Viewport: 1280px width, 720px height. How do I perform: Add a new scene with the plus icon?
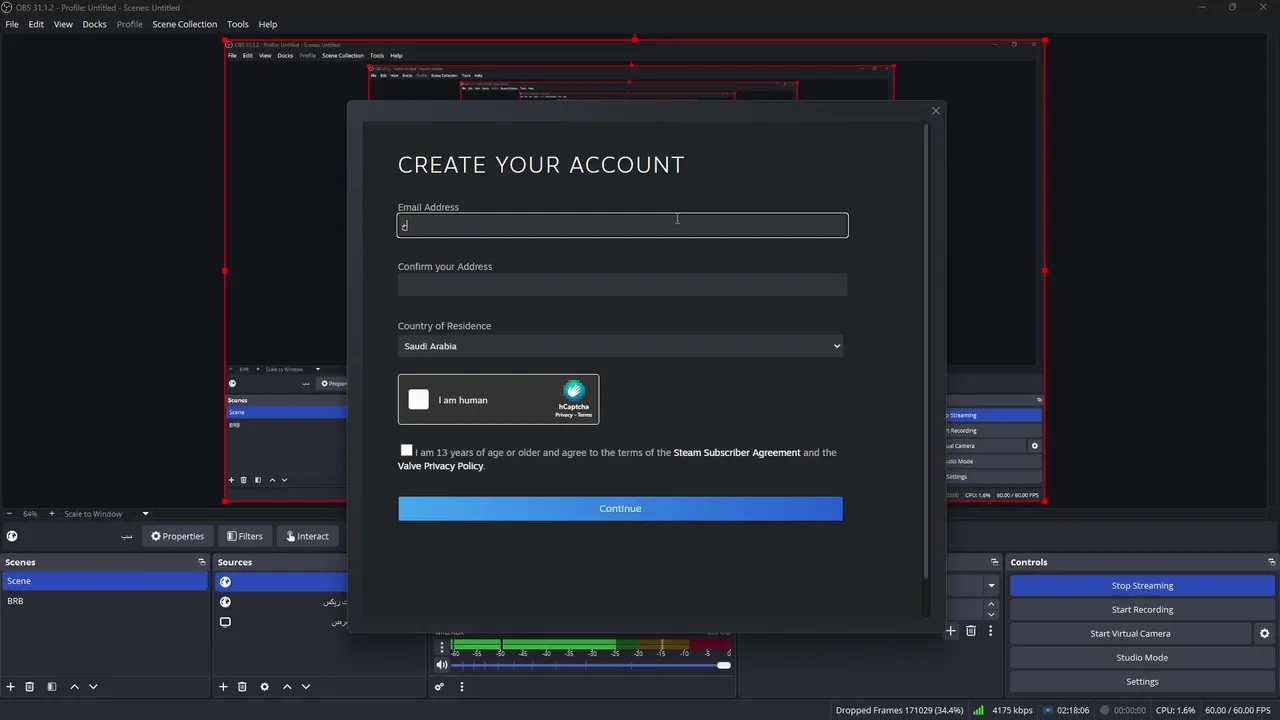pyautogui.click(x=11, y=687)
